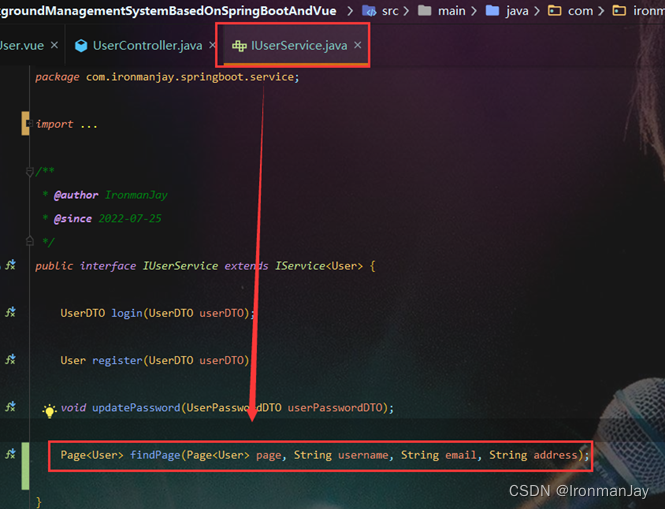Click IService<User> in extends clause
665x509 pixels.
click(319, 266)
